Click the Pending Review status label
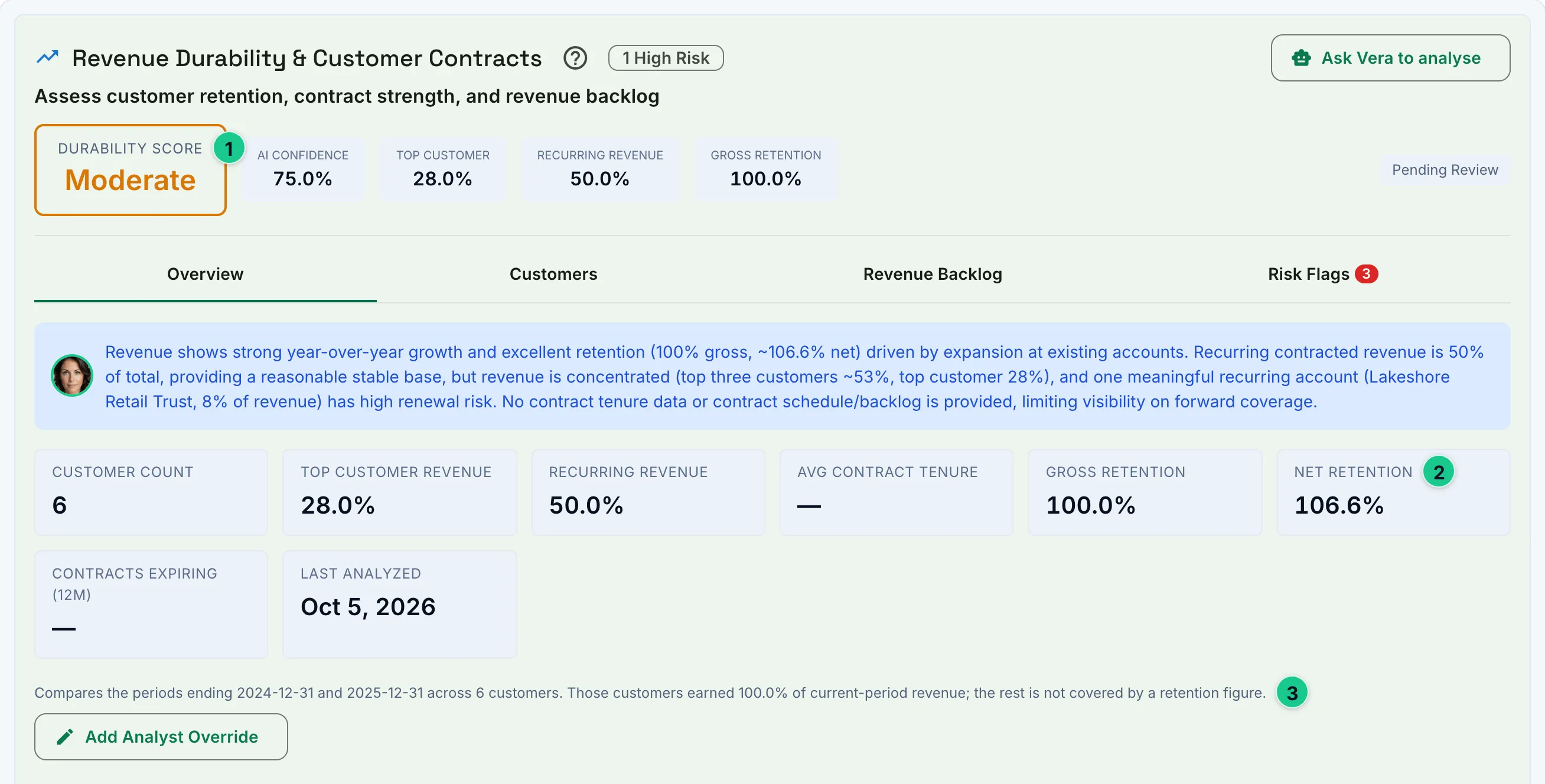This screenshot has height=784, width=1545. coord(1444,169)
